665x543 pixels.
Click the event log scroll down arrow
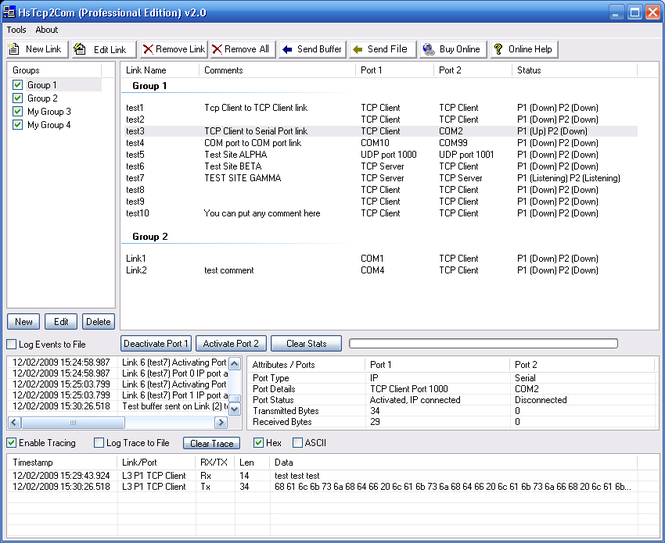(x=235, y=408)
